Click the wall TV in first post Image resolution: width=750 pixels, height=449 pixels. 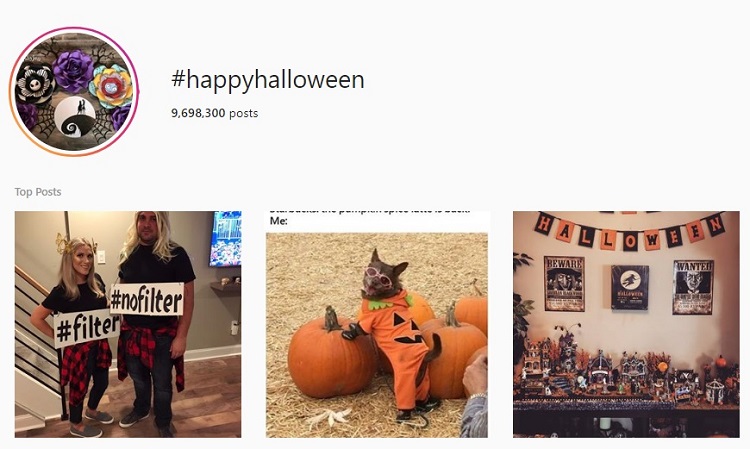225,239
